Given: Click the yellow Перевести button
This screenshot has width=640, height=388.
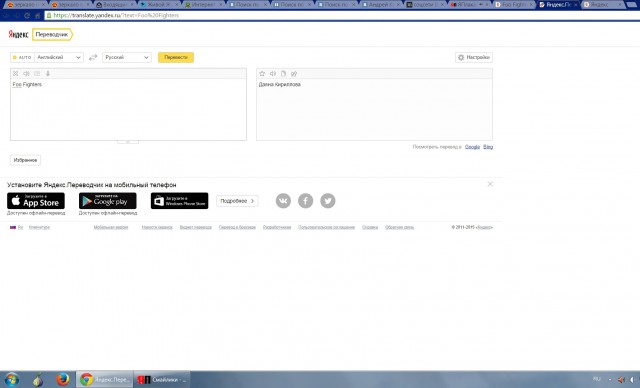Looking at the screenshot, I should (x=176, y=57).
